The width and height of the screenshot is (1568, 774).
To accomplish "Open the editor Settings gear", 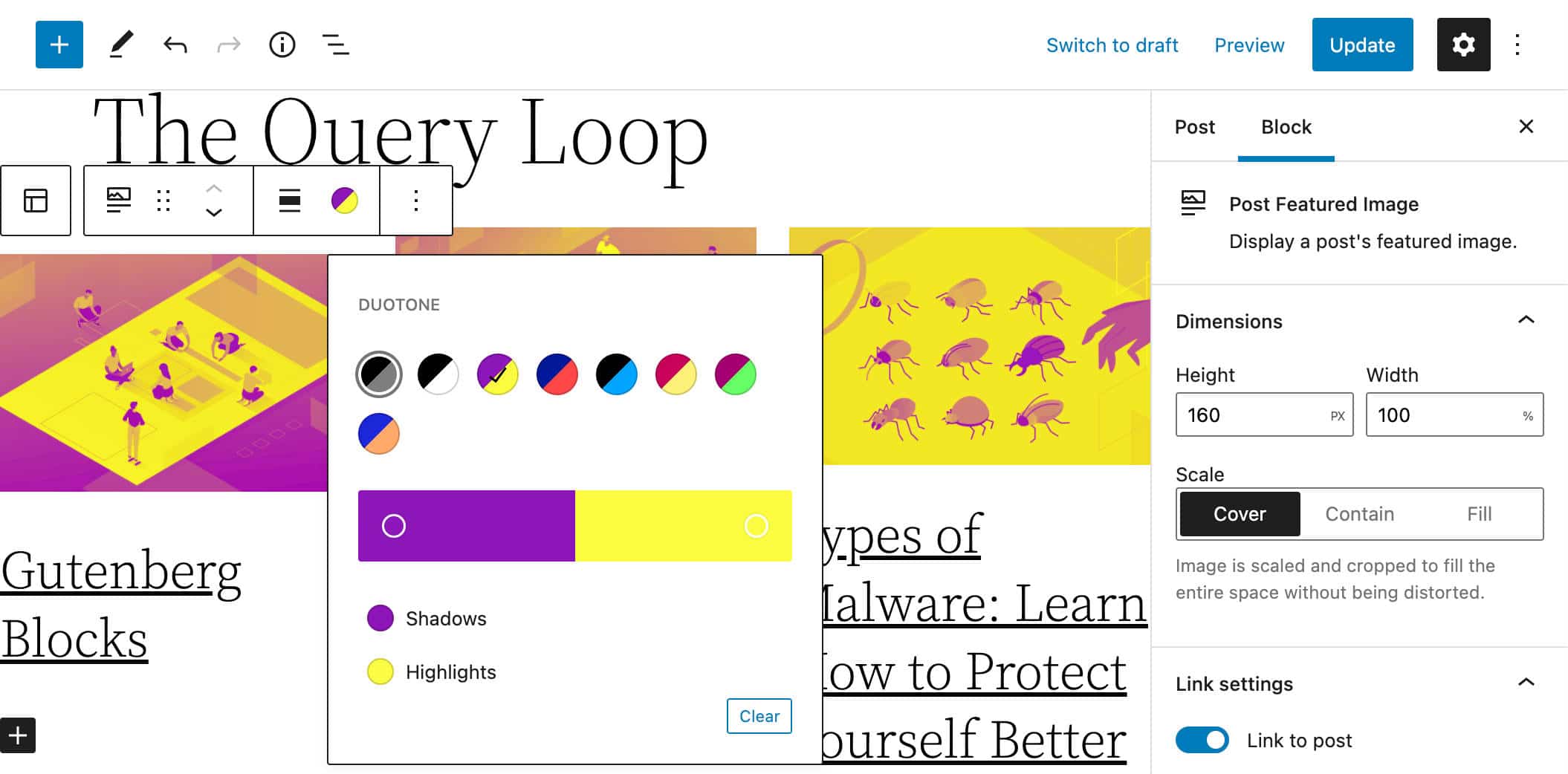I will 1462,45.
